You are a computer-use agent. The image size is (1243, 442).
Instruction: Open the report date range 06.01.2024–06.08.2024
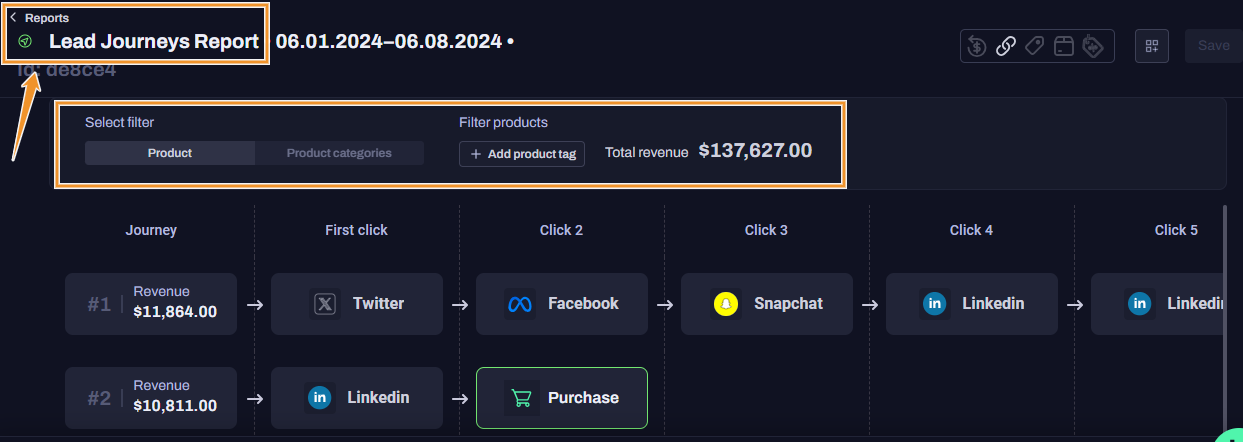coord(388,42)
